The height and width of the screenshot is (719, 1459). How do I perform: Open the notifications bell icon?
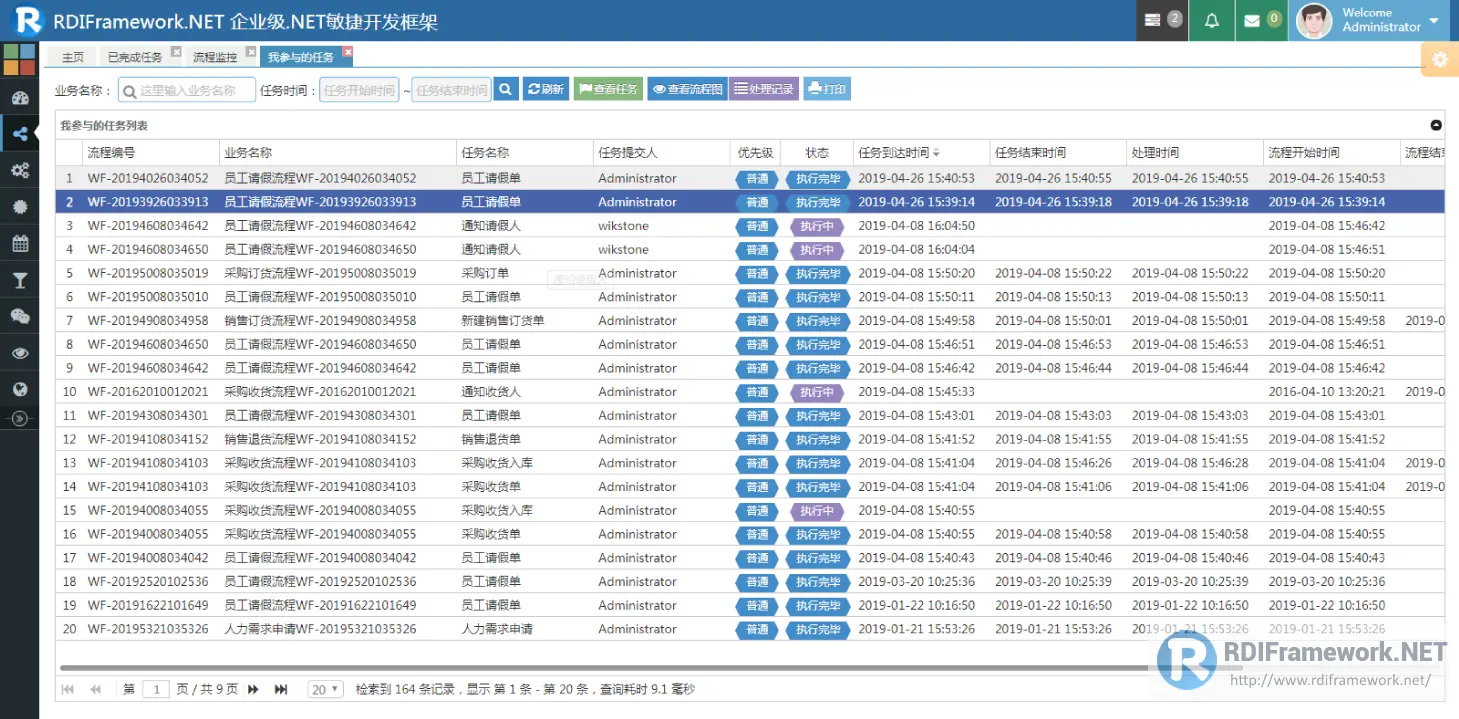pyautogui.click(x=1212, y=20)
